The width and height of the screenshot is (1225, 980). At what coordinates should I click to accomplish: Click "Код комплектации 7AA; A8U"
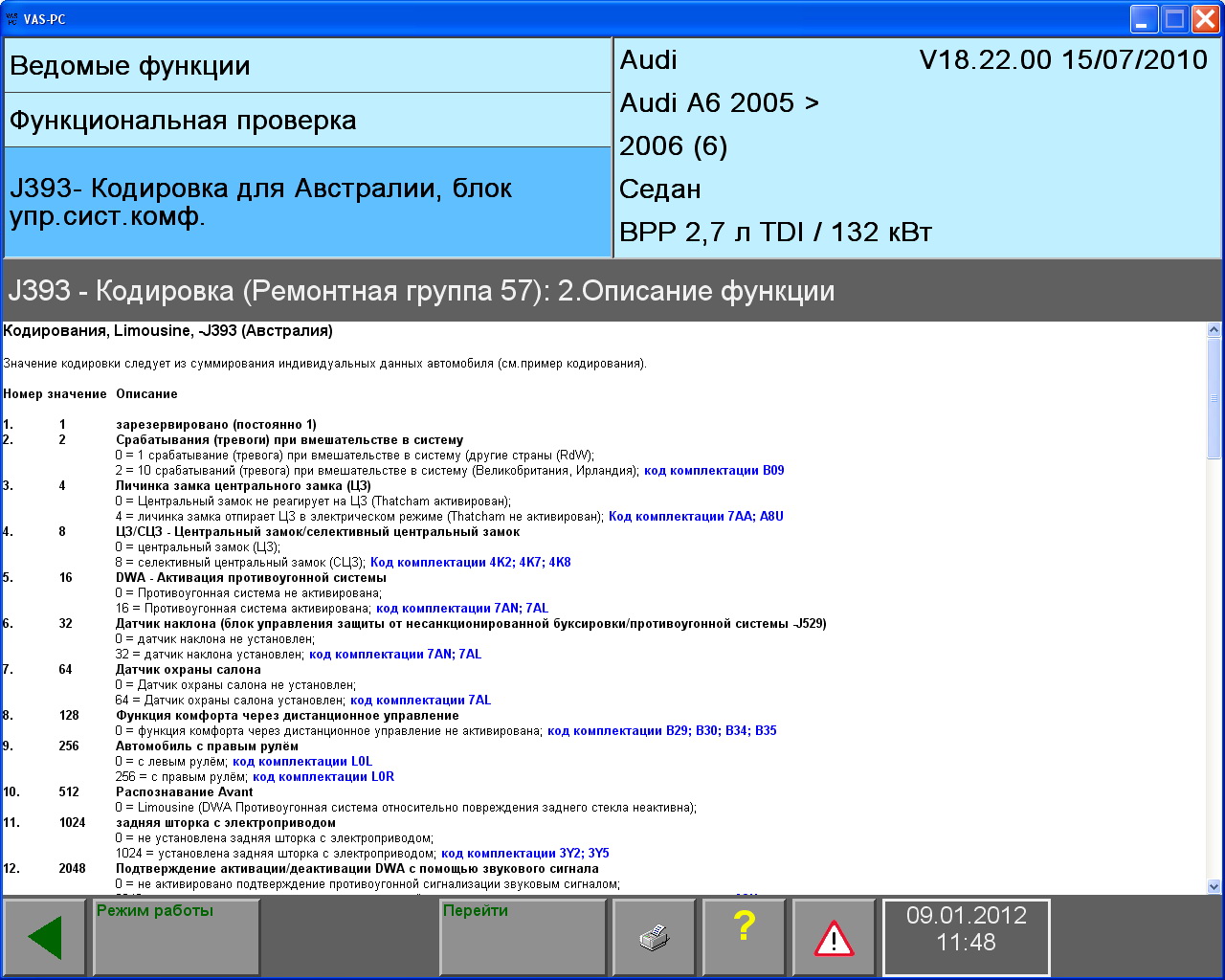tap(696, 517)
